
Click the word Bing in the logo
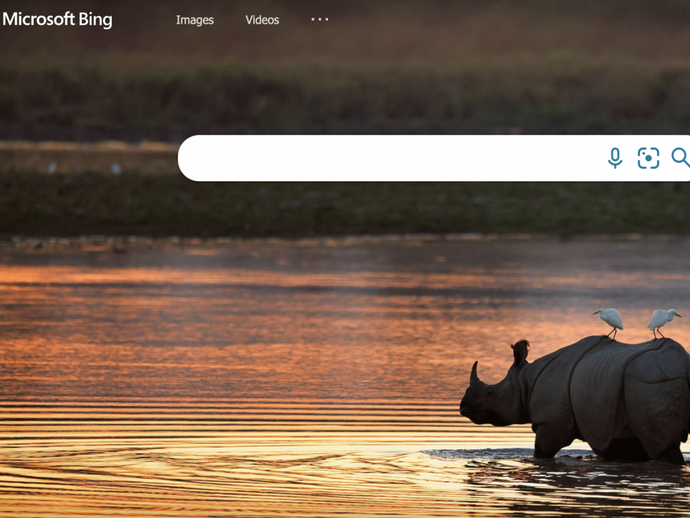[x=95, y=20]
